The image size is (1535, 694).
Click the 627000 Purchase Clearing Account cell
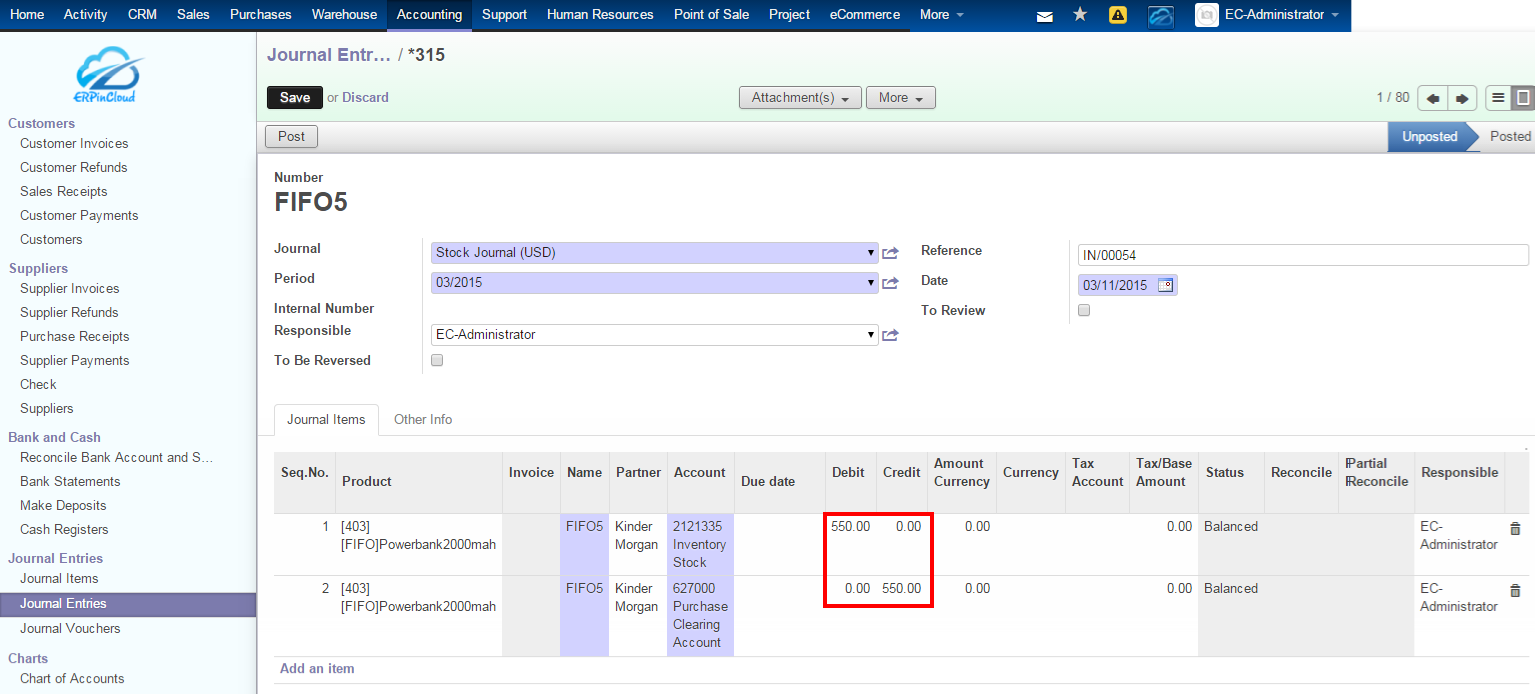(x=700, y=615)
